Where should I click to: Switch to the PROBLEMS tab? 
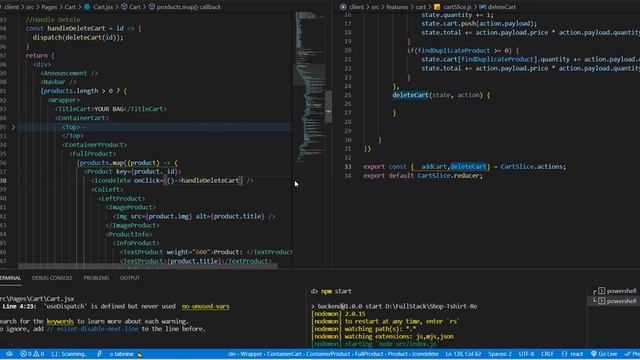coord(96,278)
